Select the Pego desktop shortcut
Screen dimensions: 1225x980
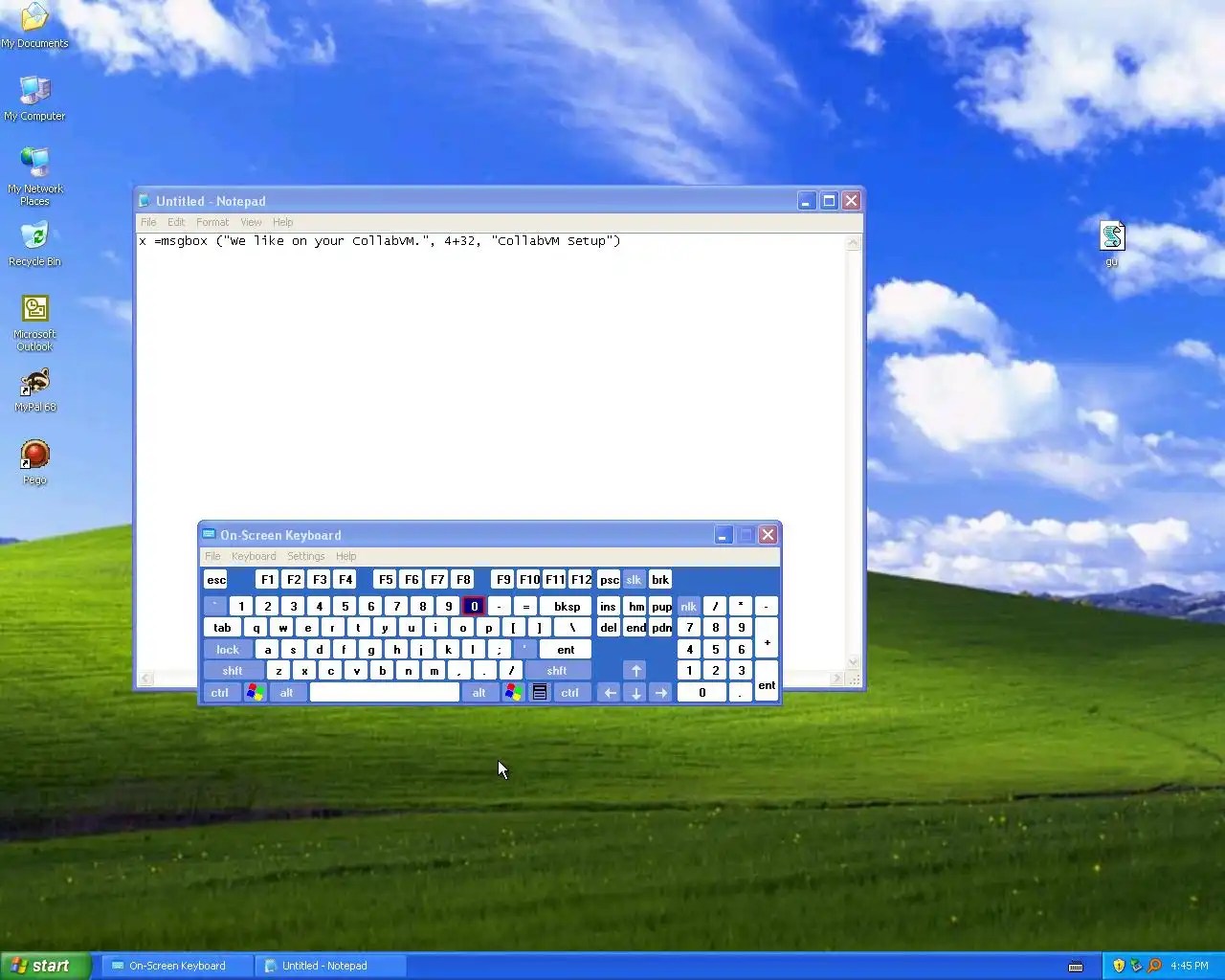(x=34, y=462)
